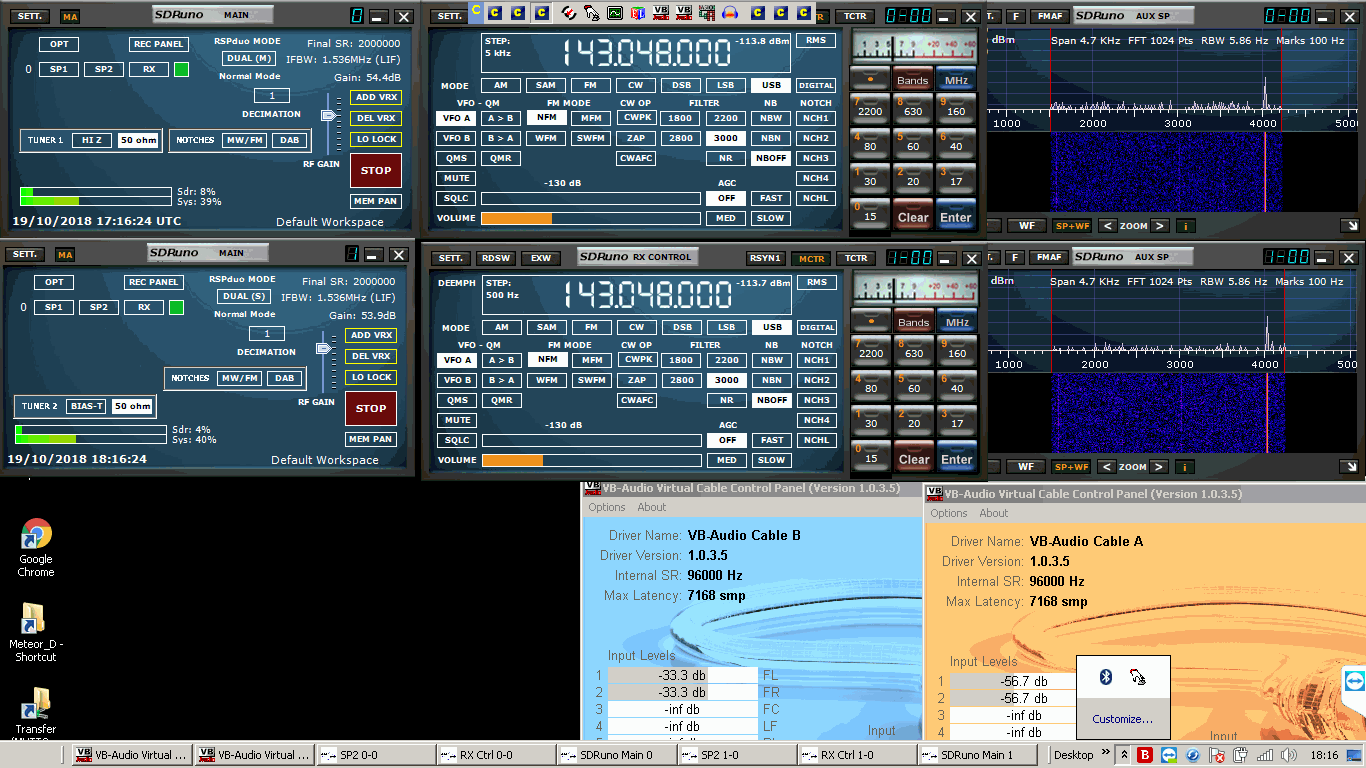The image size is (1366, 768).
Task: Toggle LO LOCK in upper SDRuno Main
Action: click(376, 139)
